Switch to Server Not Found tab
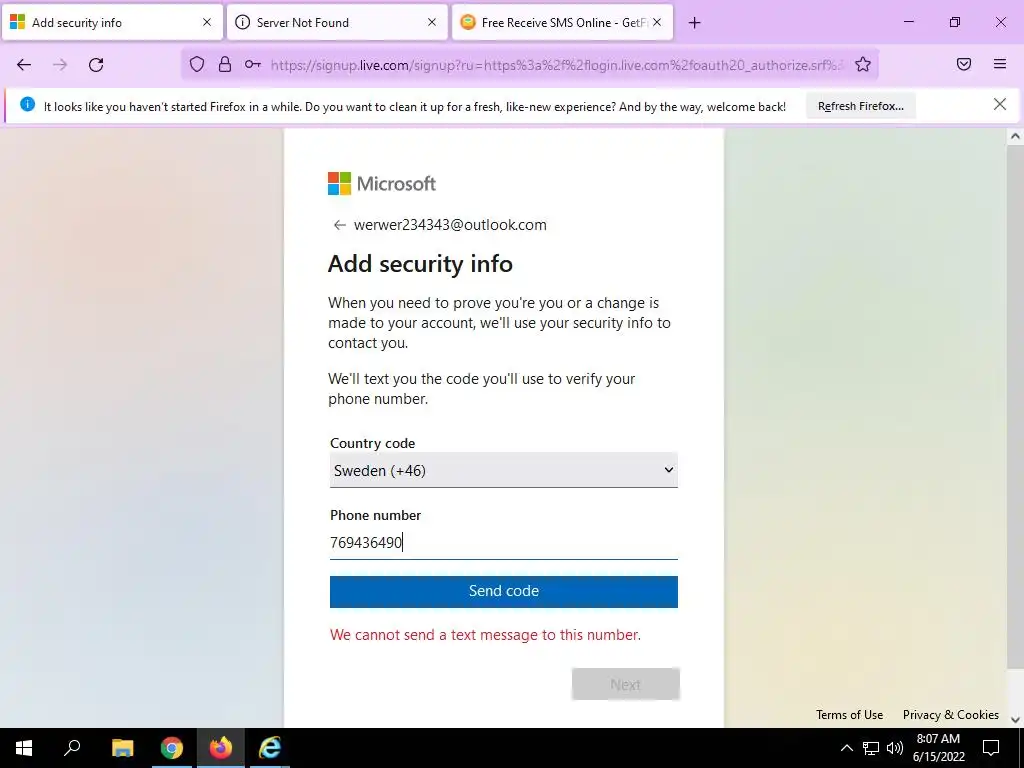This screenshot has height=768, width=1024. 337,22
